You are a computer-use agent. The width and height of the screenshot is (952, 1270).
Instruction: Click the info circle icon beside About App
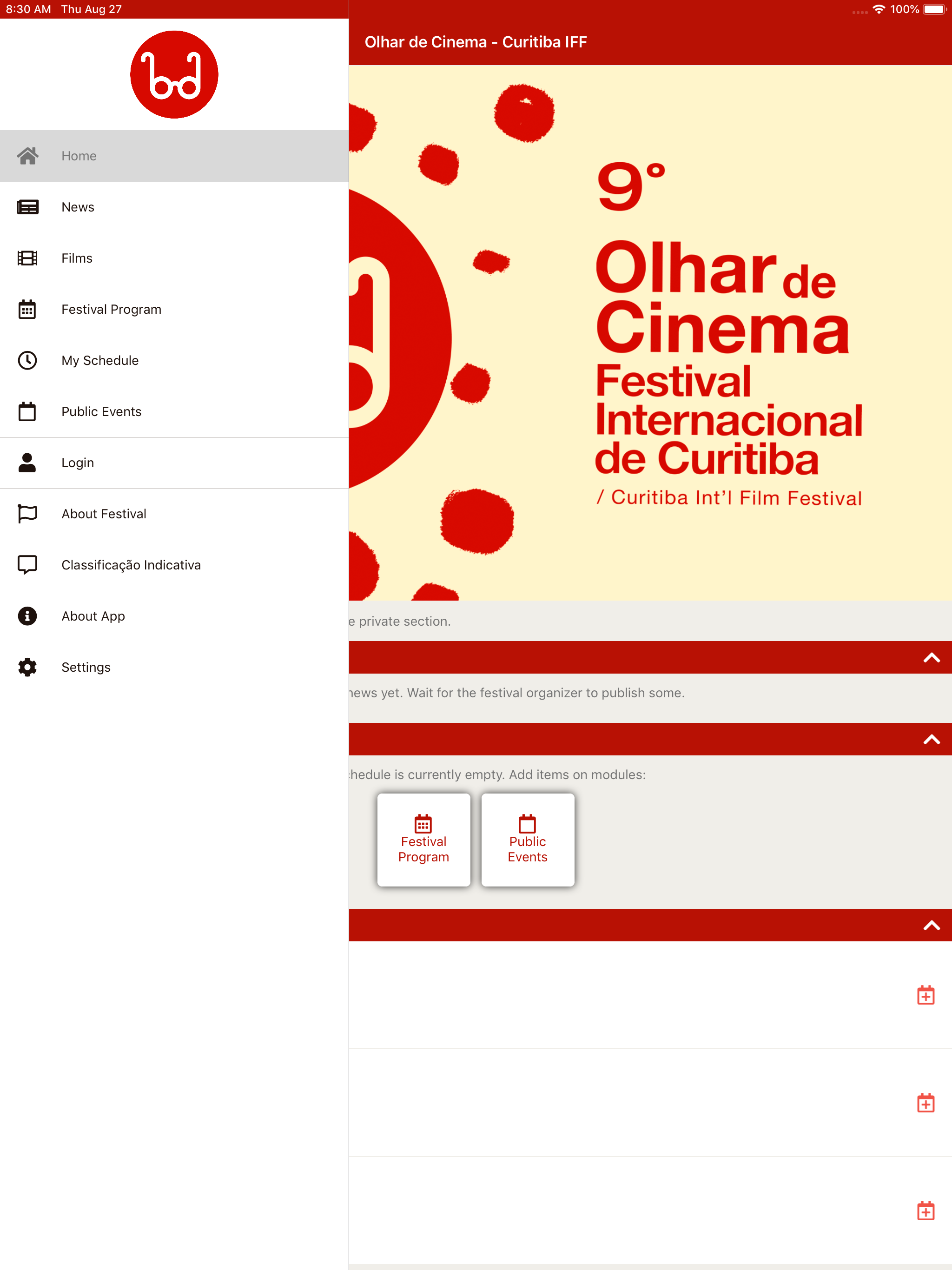pos(27,616)
